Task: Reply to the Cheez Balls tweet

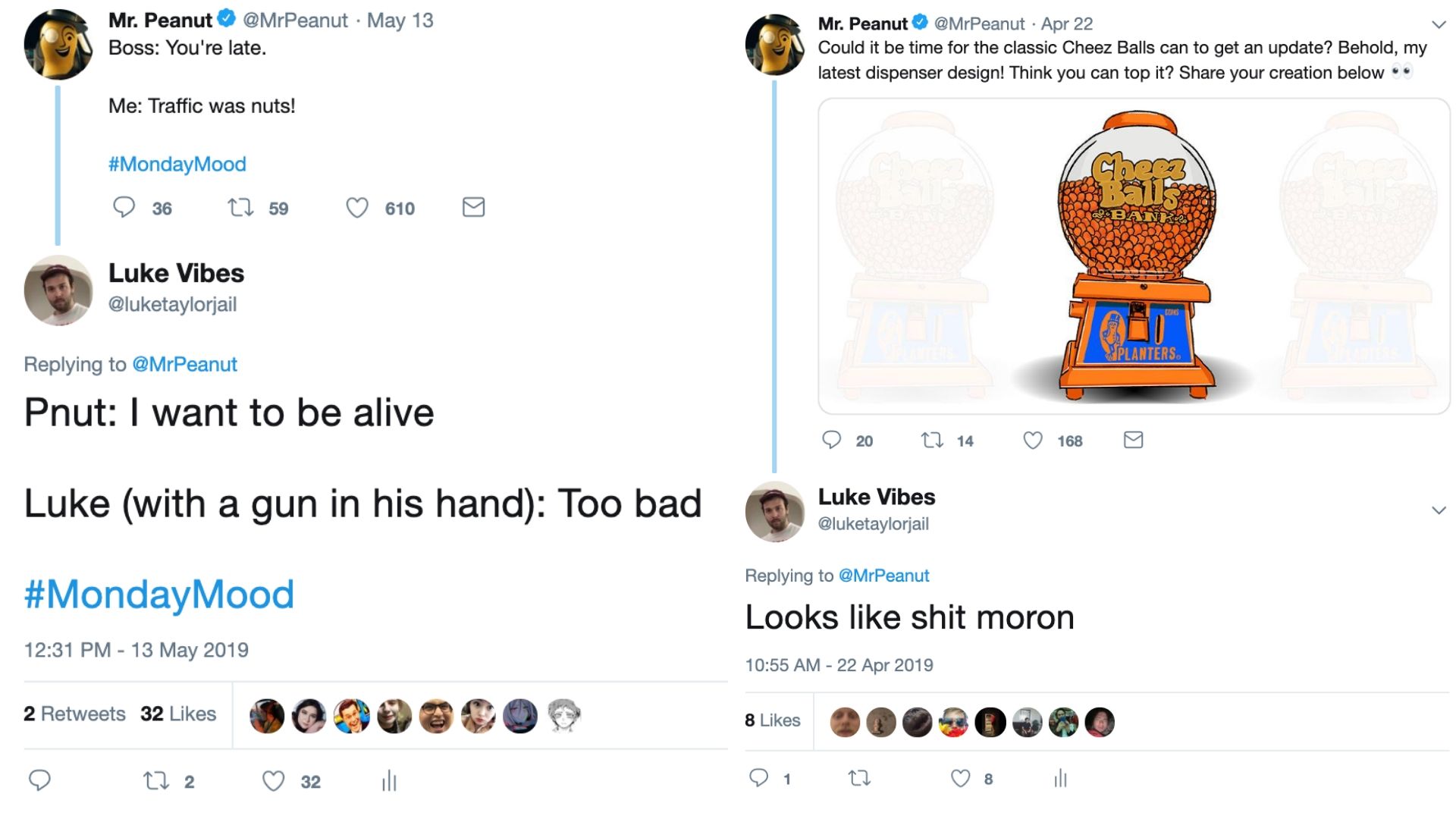Action: click(832, 440)
